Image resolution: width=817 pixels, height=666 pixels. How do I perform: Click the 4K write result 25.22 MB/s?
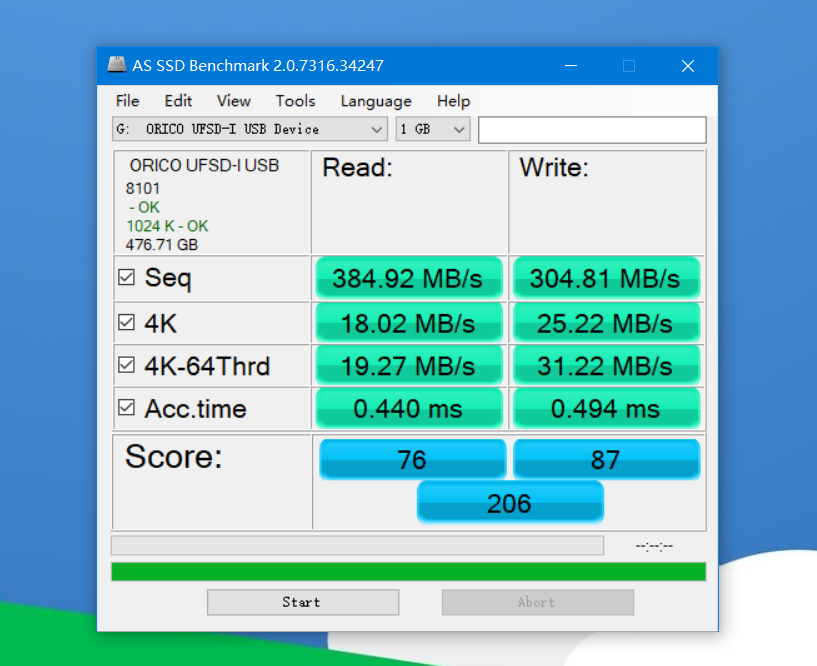pos(606,323)
